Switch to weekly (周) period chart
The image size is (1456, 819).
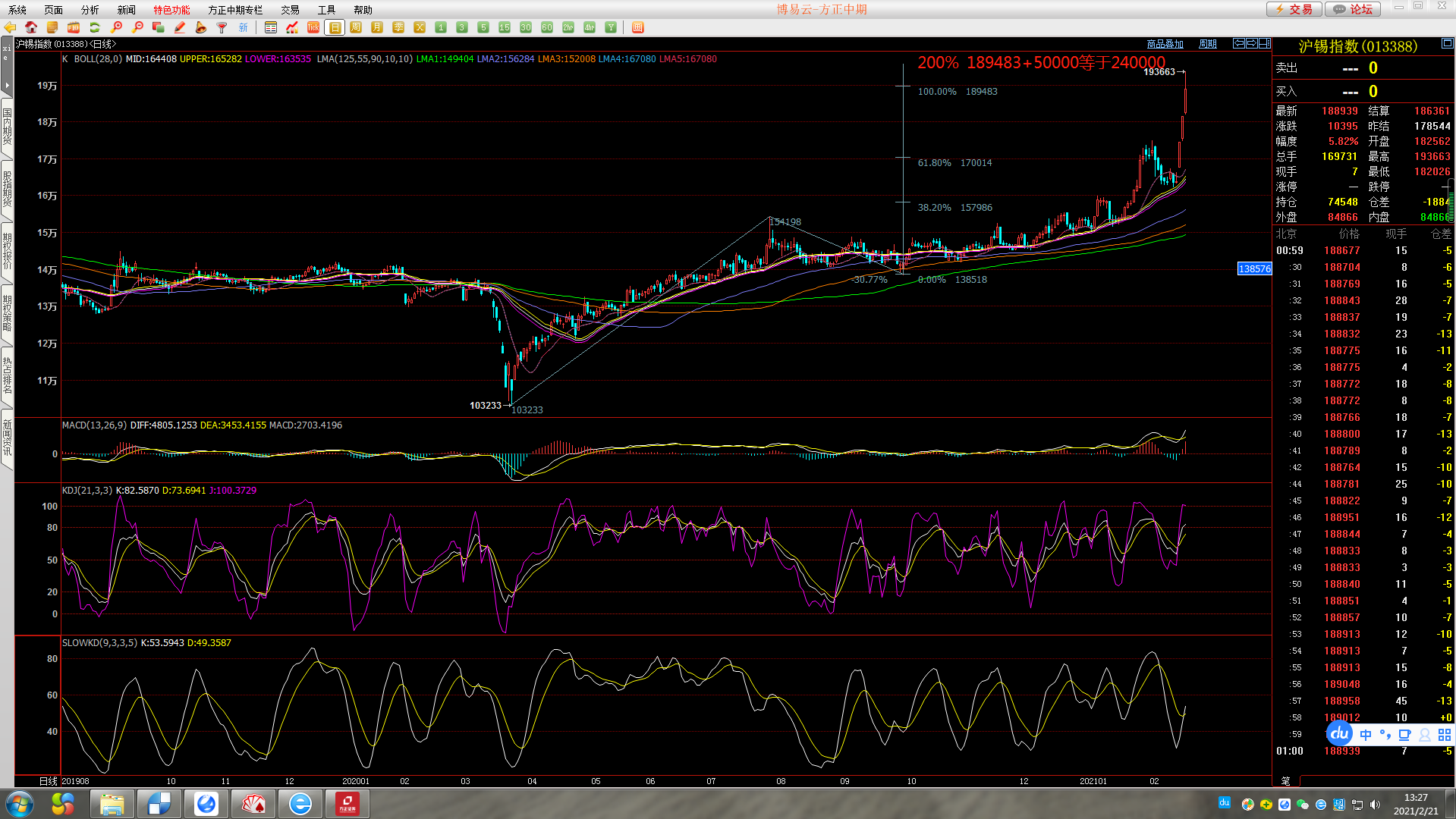[356, 27]
